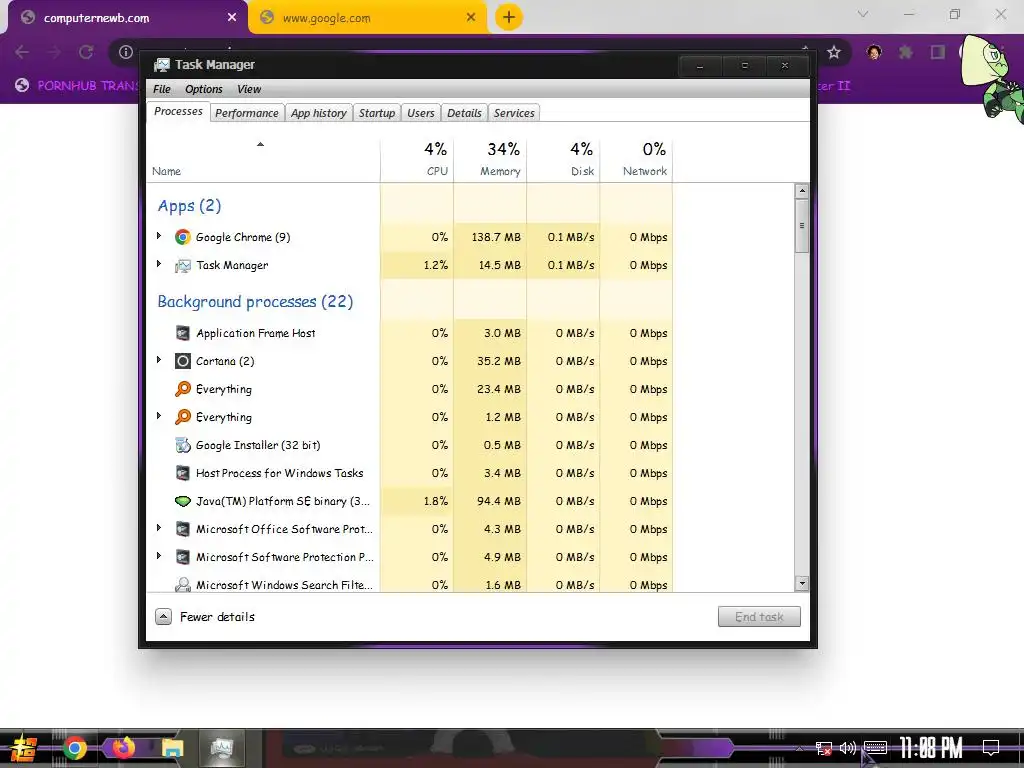Screen dimensions: 1024x768
Task: Sort processes by CPU column
Action: [417, 159]
